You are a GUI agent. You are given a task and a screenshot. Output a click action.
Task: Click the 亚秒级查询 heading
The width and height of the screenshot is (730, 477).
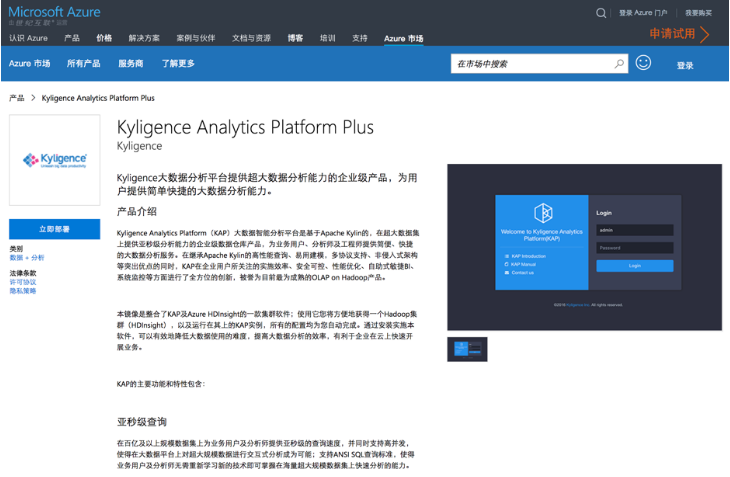[x=142, y=422]
